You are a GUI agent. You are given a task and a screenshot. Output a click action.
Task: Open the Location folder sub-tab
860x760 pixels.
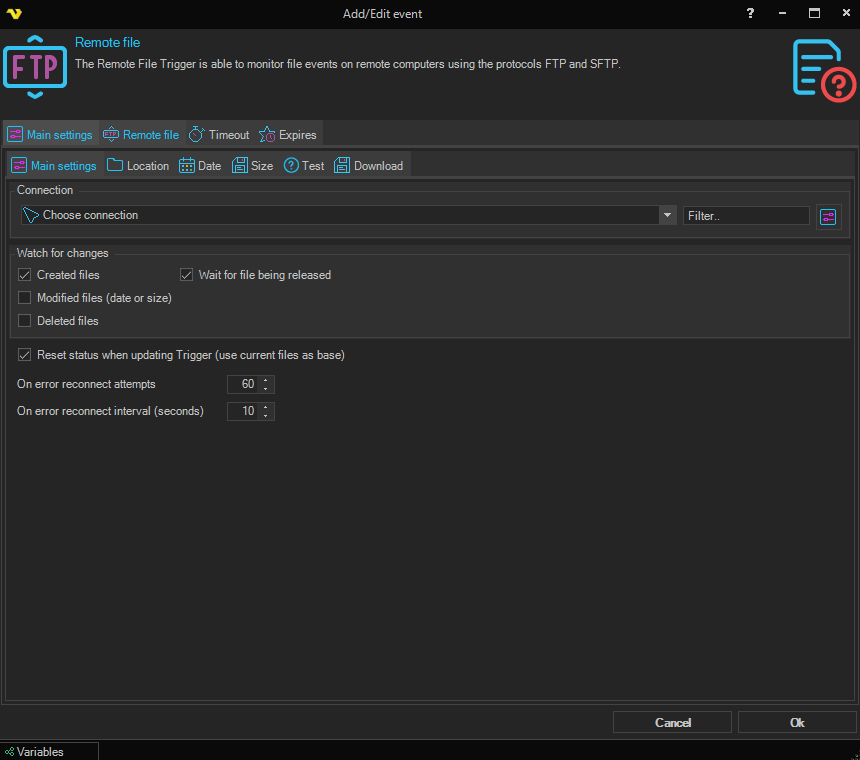[x=138, y=166]
